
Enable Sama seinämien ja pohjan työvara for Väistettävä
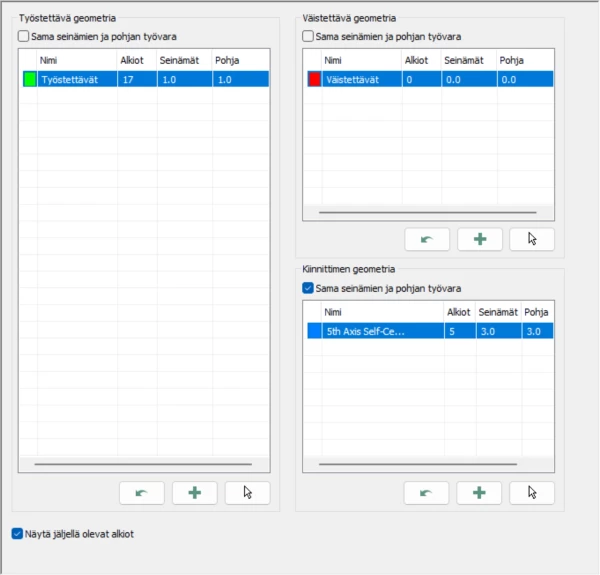[x=308, y=37]
